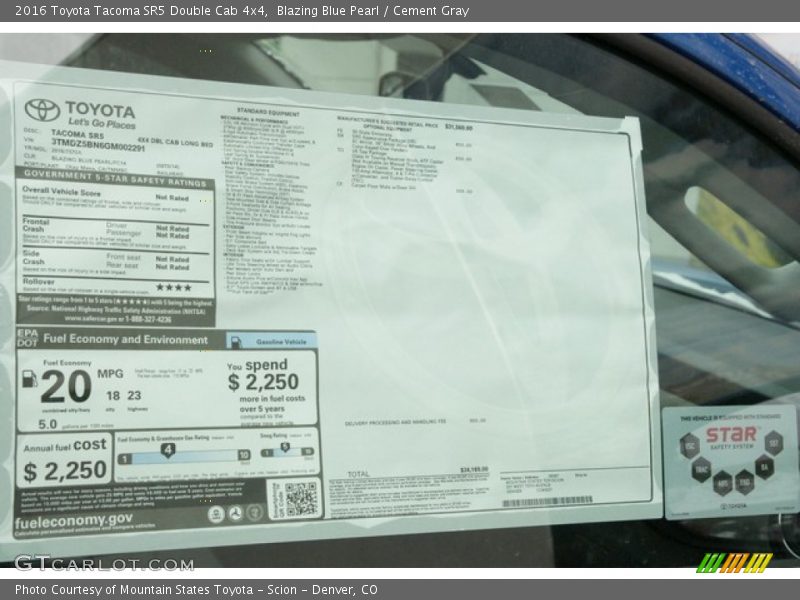Click the striped color logo at bottom right
800x600 pixels.
(734, 563)
